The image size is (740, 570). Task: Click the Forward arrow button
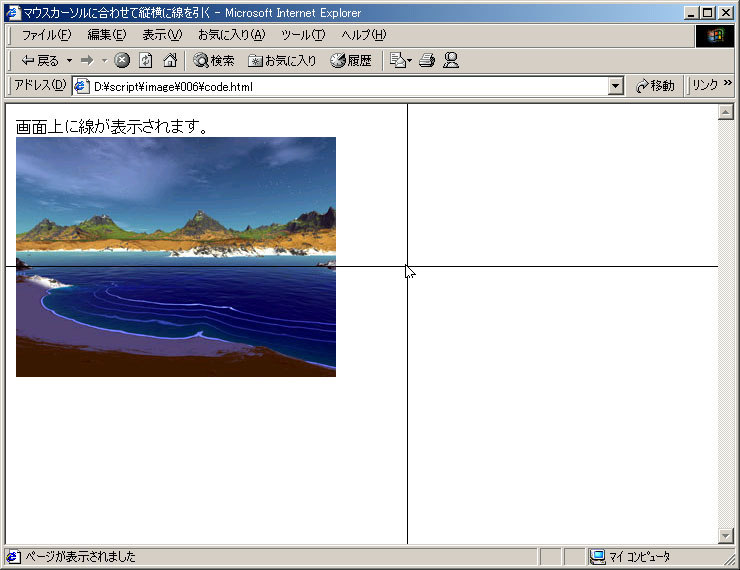(x=87, y=60)
